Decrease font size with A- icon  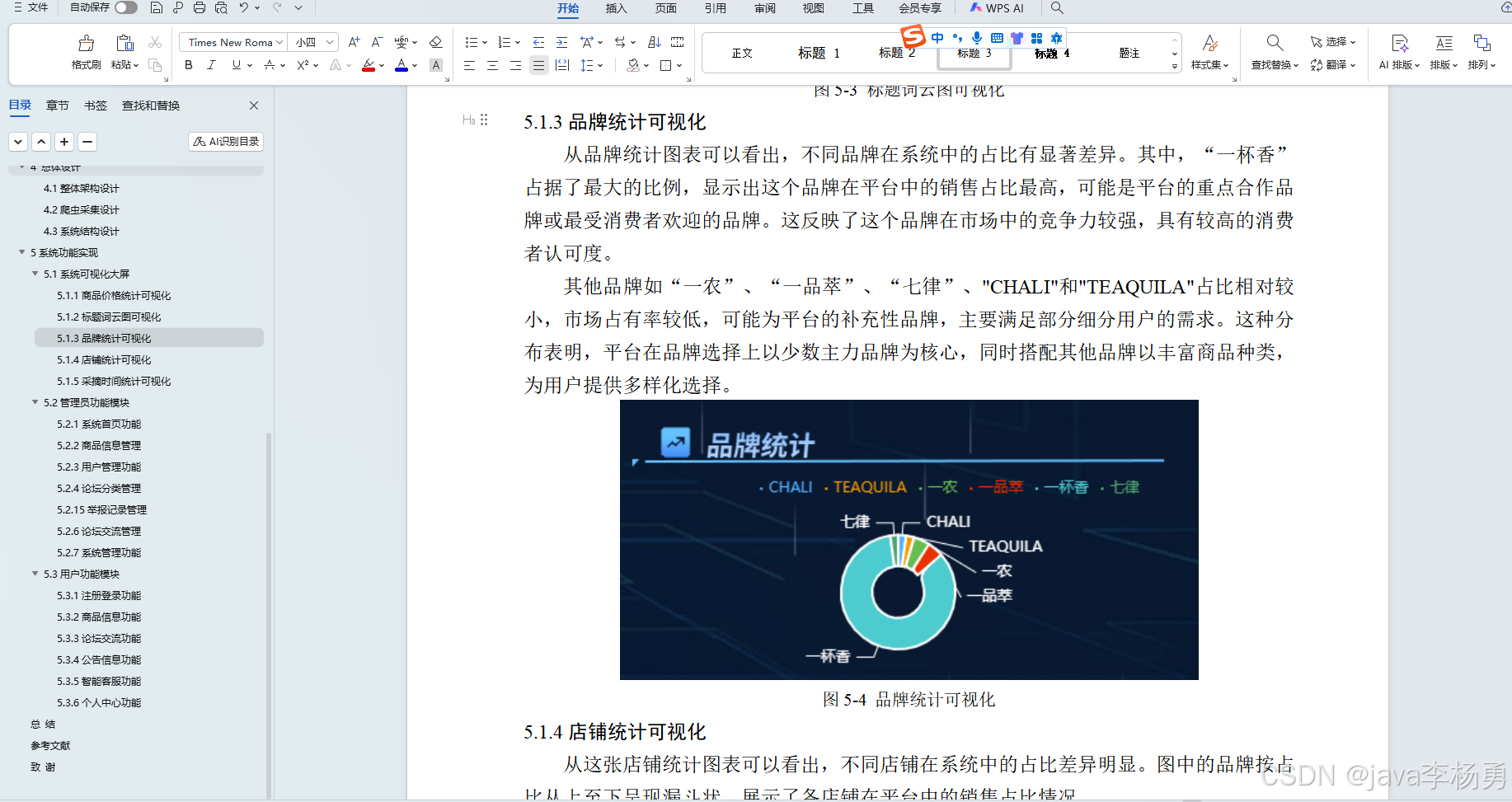point(377,42)
